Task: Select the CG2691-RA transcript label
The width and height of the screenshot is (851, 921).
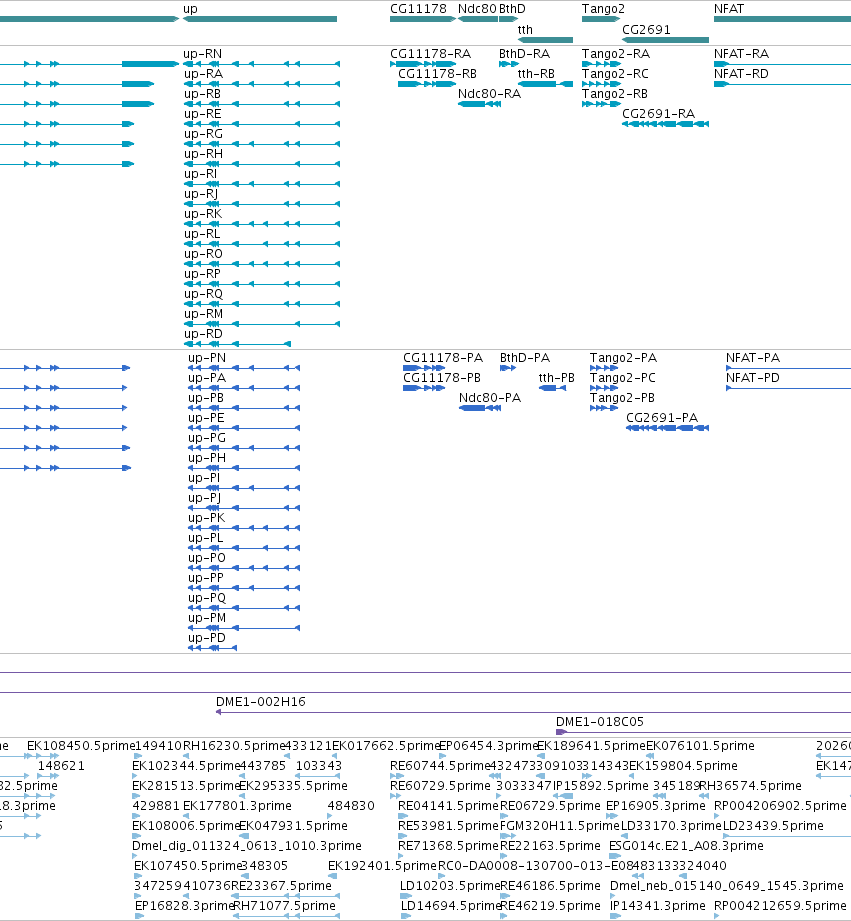Action: (658, 114)
